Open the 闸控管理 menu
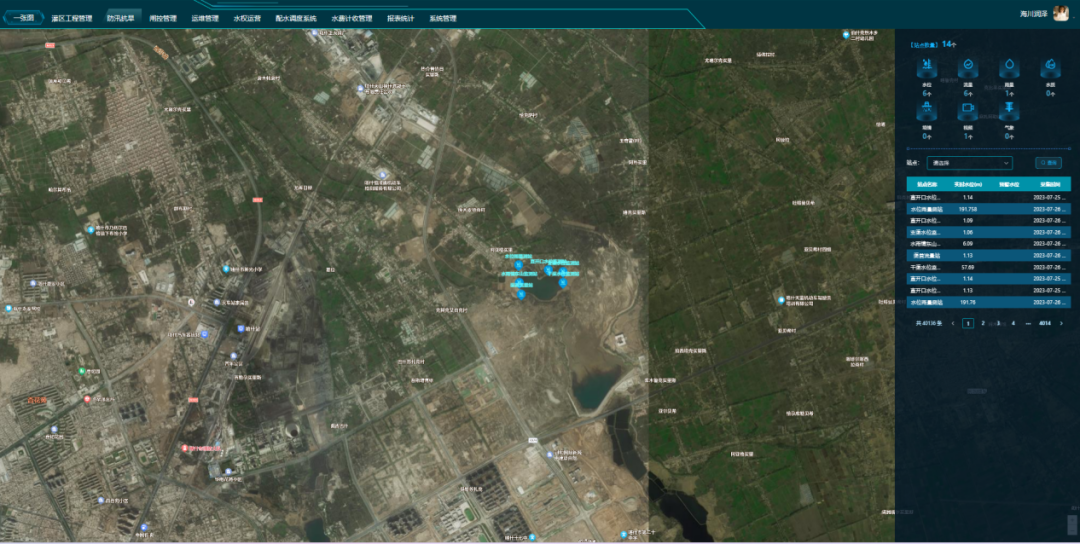1080x544 pixels. pos(163,19)
